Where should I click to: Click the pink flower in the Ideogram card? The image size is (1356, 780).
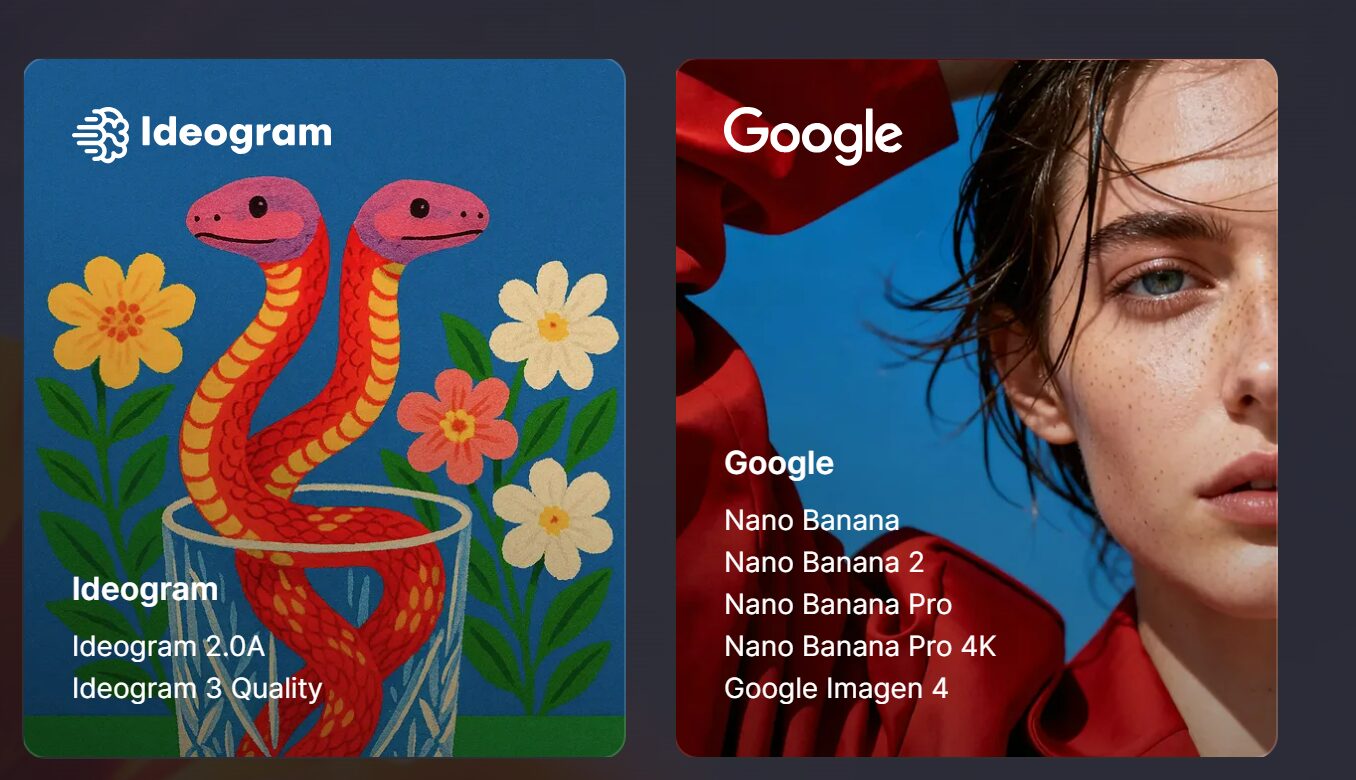pos(458,425)
